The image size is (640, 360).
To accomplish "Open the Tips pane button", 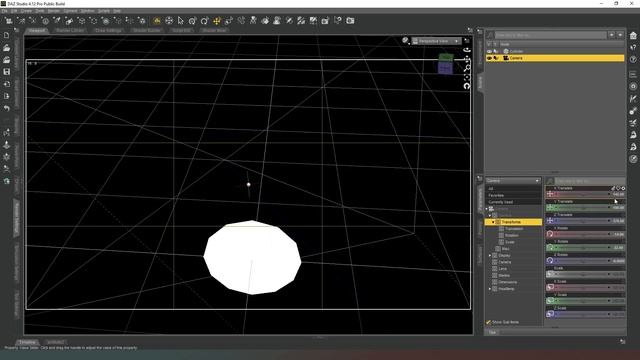I will [x=492, y=332].
